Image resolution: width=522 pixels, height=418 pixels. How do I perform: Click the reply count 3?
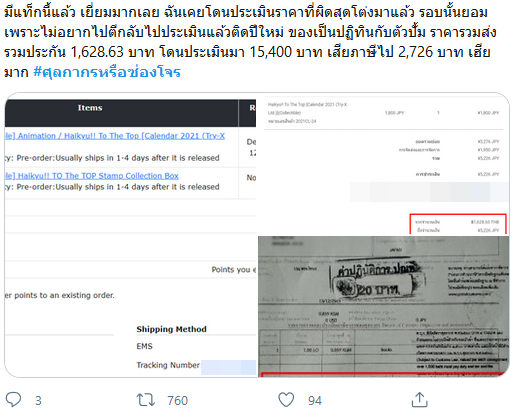point(38,400)
